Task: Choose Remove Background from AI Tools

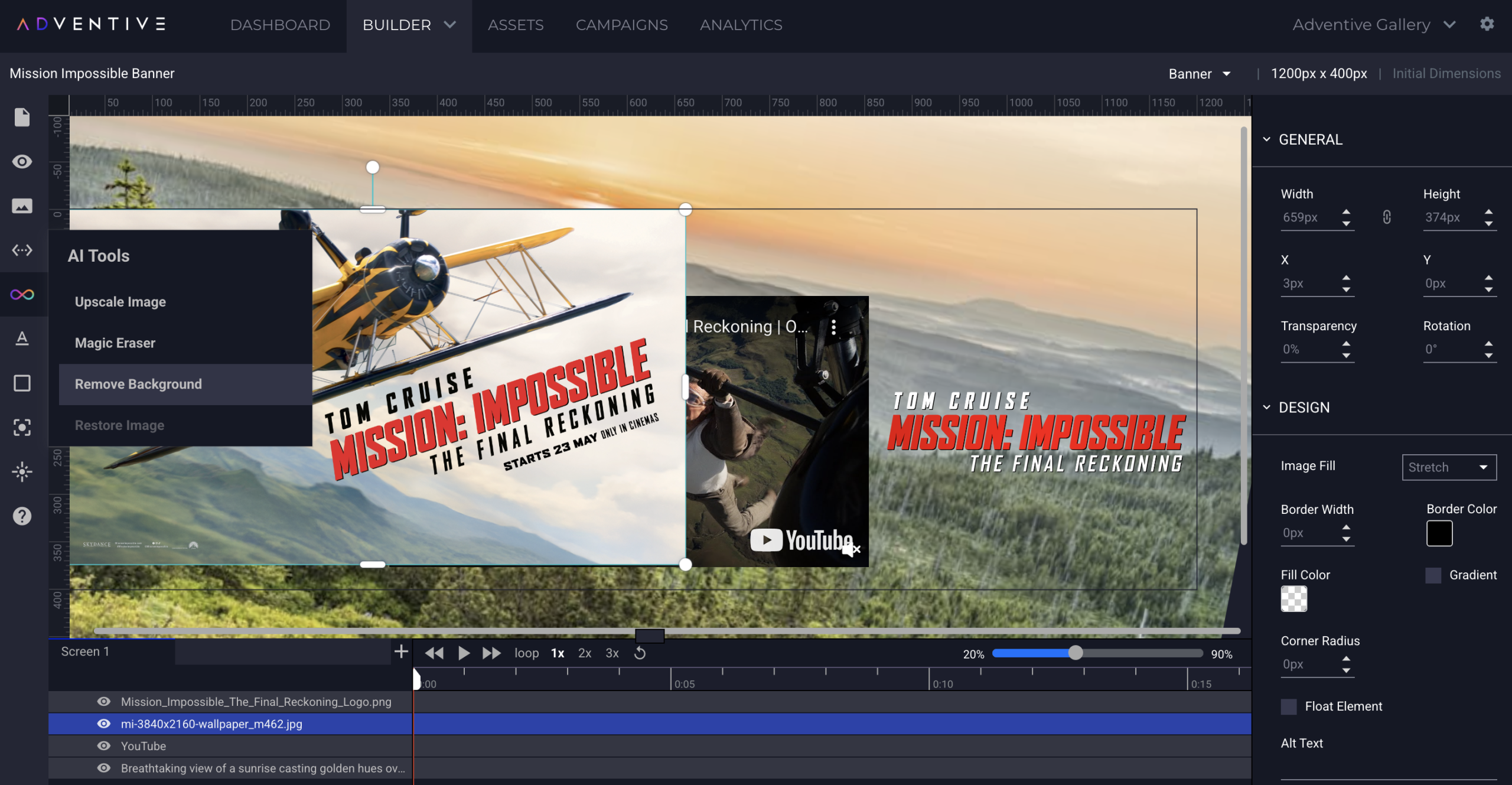Action: coord(185,384)
